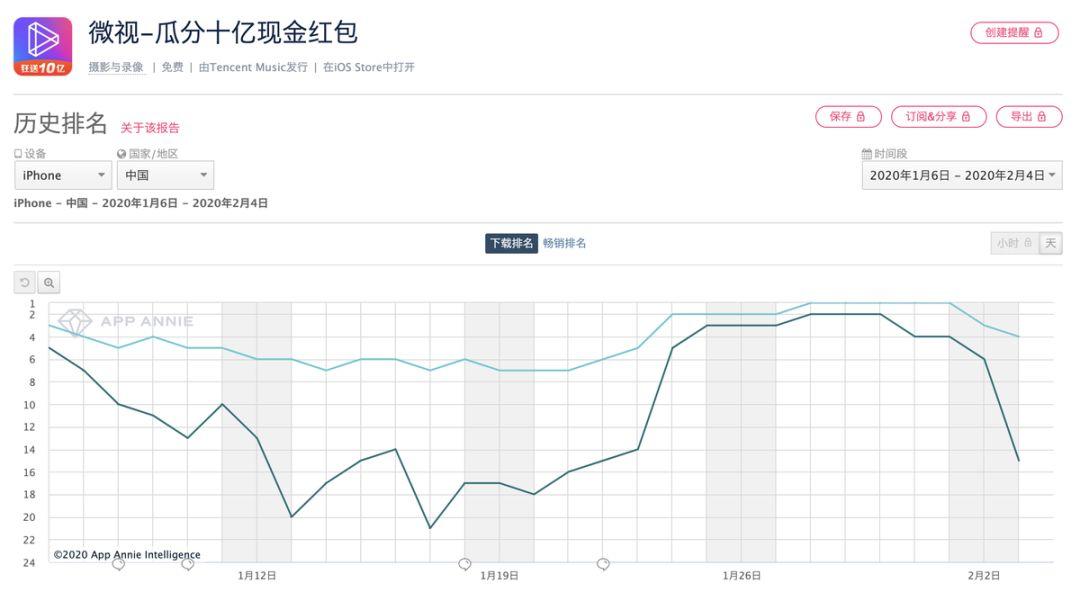The image size is (1080, 592).
Task: Open the 摄影与录像 category link
Action: 116,67
